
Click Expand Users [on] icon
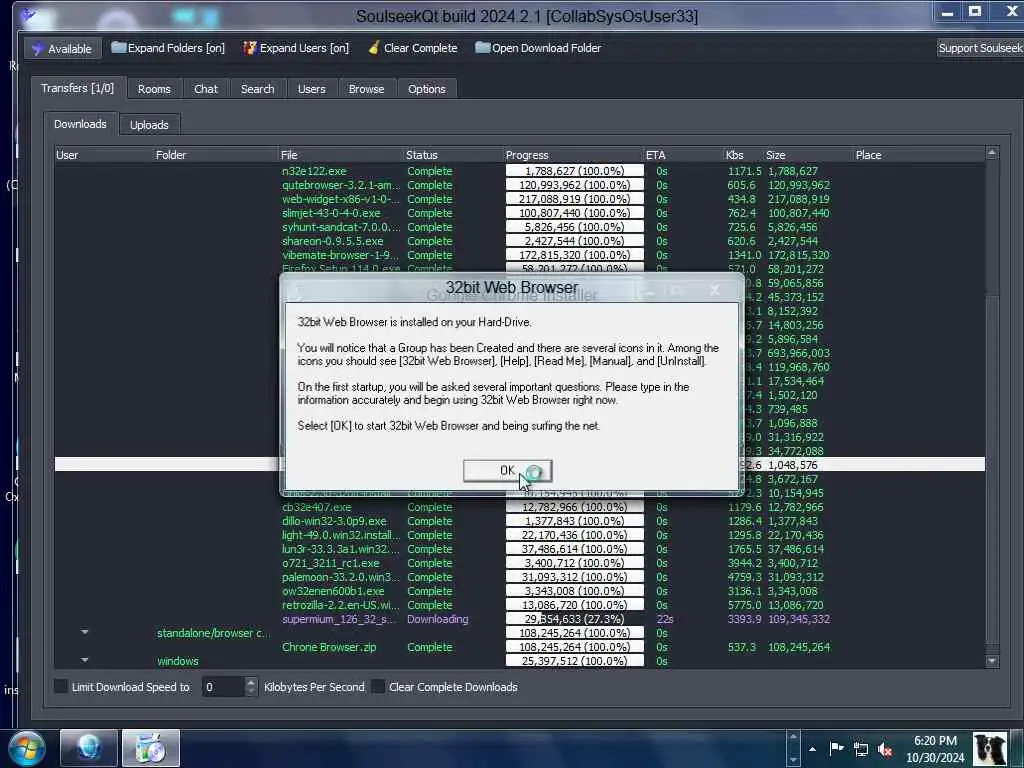coord(249,48)
